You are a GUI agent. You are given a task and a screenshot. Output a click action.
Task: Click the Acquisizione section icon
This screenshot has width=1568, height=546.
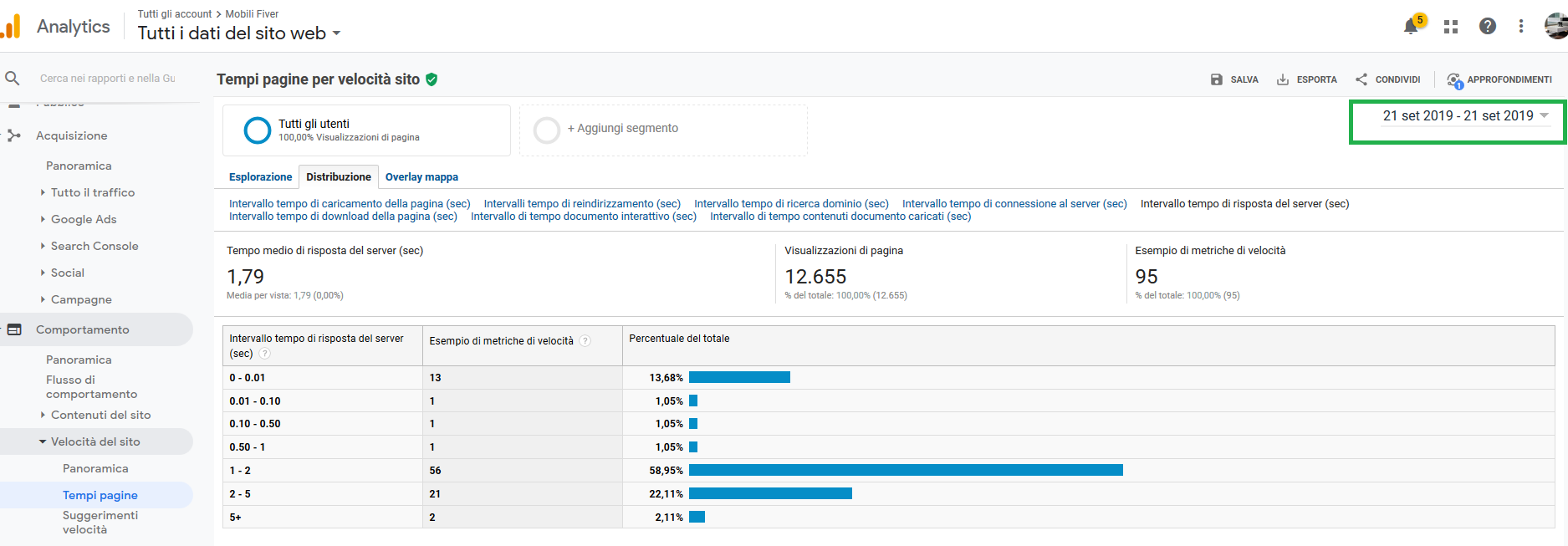point(14,135)
